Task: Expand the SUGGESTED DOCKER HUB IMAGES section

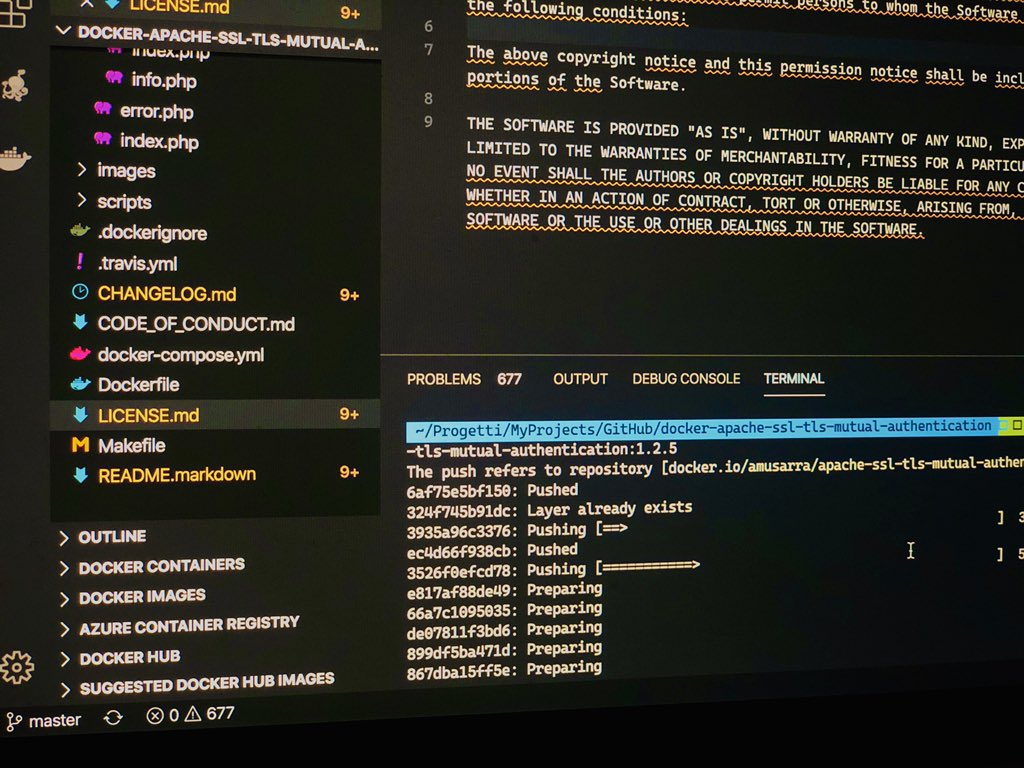Action: [64, 689]
